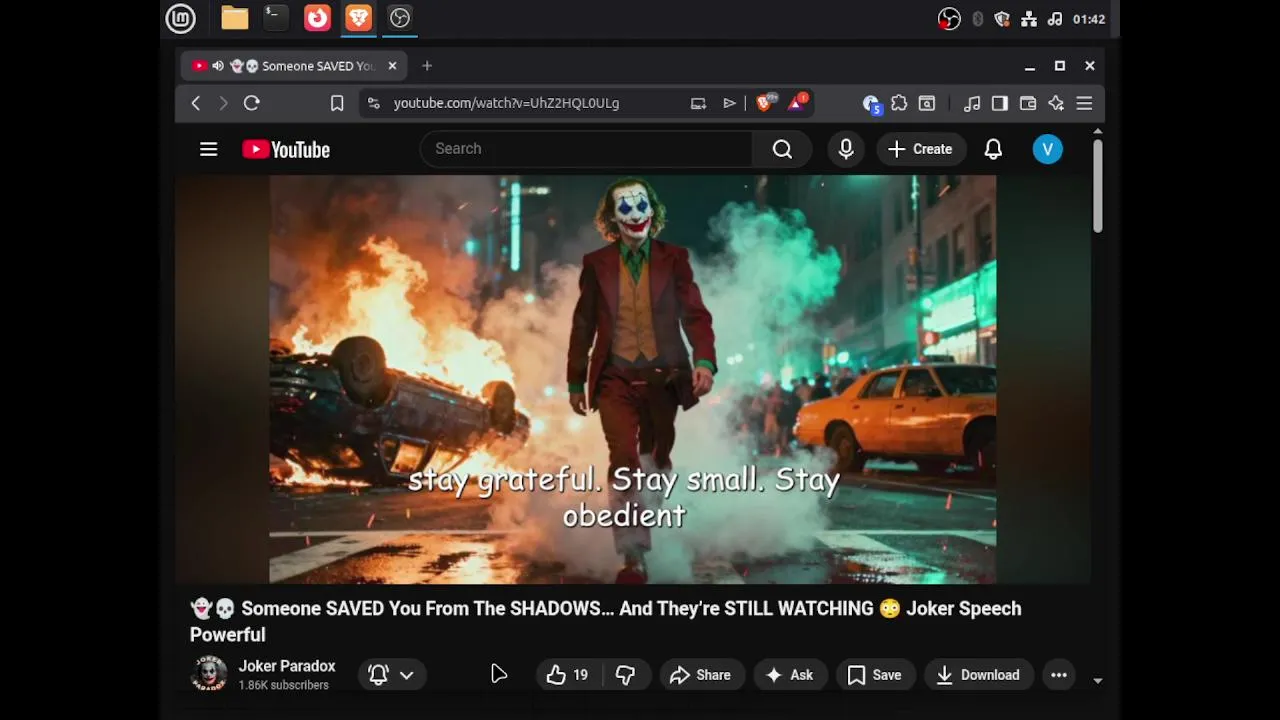Viewport: 1280px width, 720px height.
Task: Click the scrollbar down arrow
Action: [1097, 681]
